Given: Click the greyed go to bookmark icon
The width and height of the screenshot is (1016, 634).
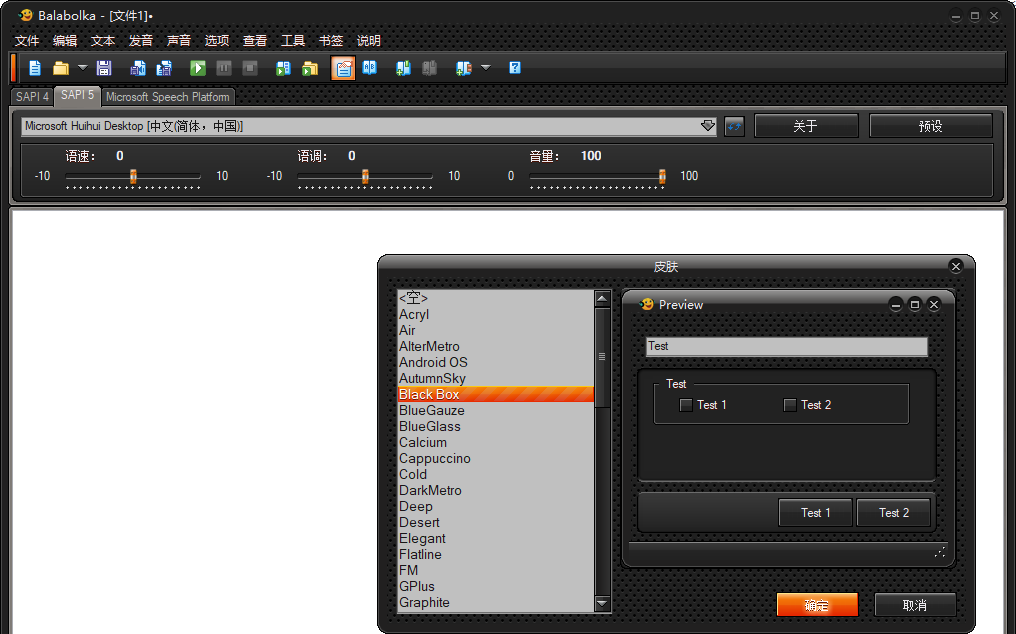Looking at the screenshot, I should (429, 67).
